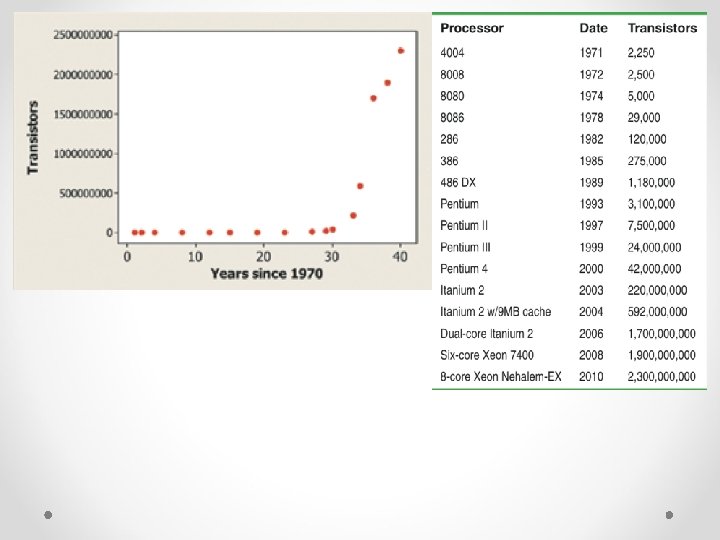Select the date 1997 cell
Image resolution: width=720 pixels, height=540 pixels.
(591, 225)
